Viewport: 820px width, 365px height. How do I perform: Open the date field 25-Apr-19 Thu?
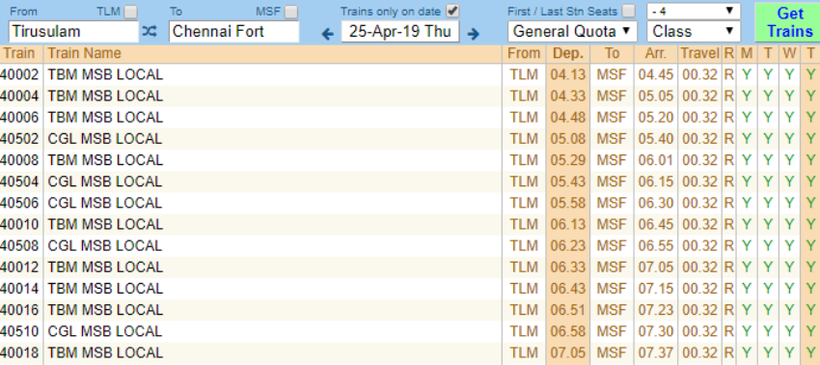point(400,32)
